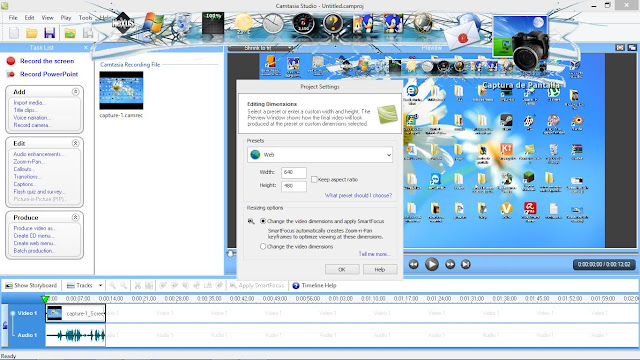The height and width of the screenshot is (360, 640).
Task: Click the Import media green folder icon
Action: click(70, 33)
